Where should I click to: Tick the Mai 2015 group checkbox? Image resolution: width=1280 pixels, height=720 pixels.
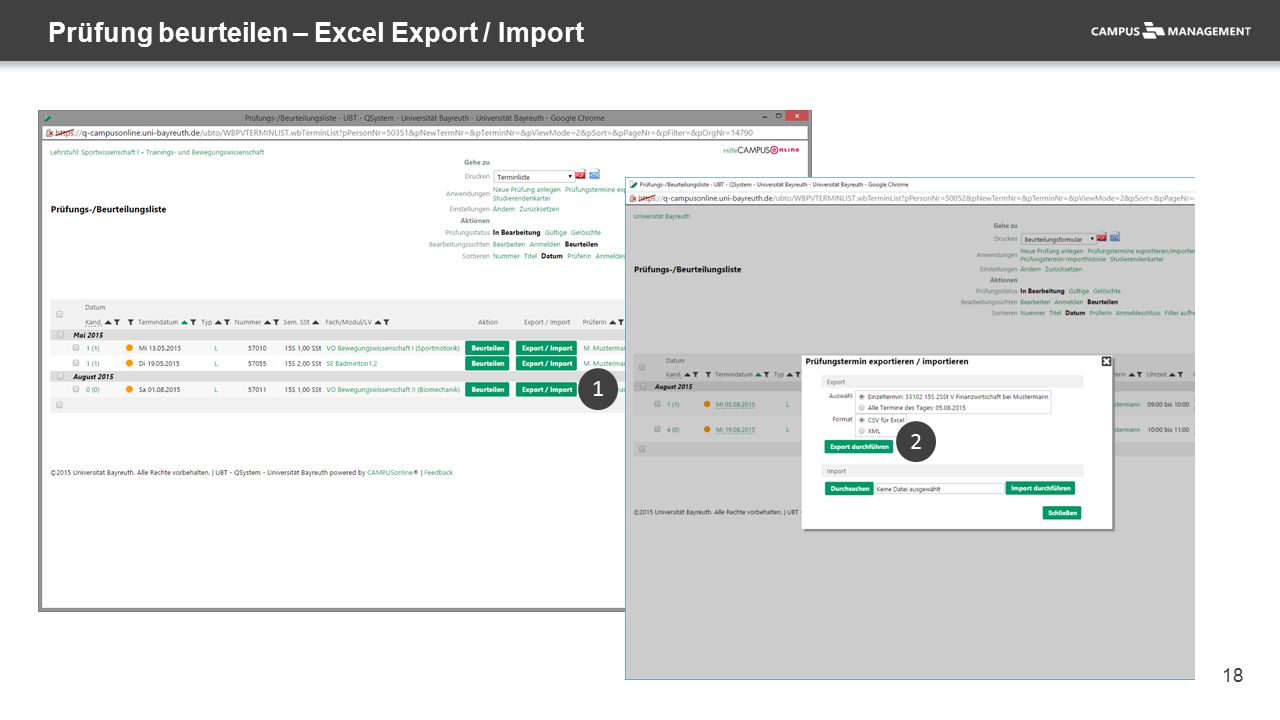pyautogui.click(x=59, y=335)
